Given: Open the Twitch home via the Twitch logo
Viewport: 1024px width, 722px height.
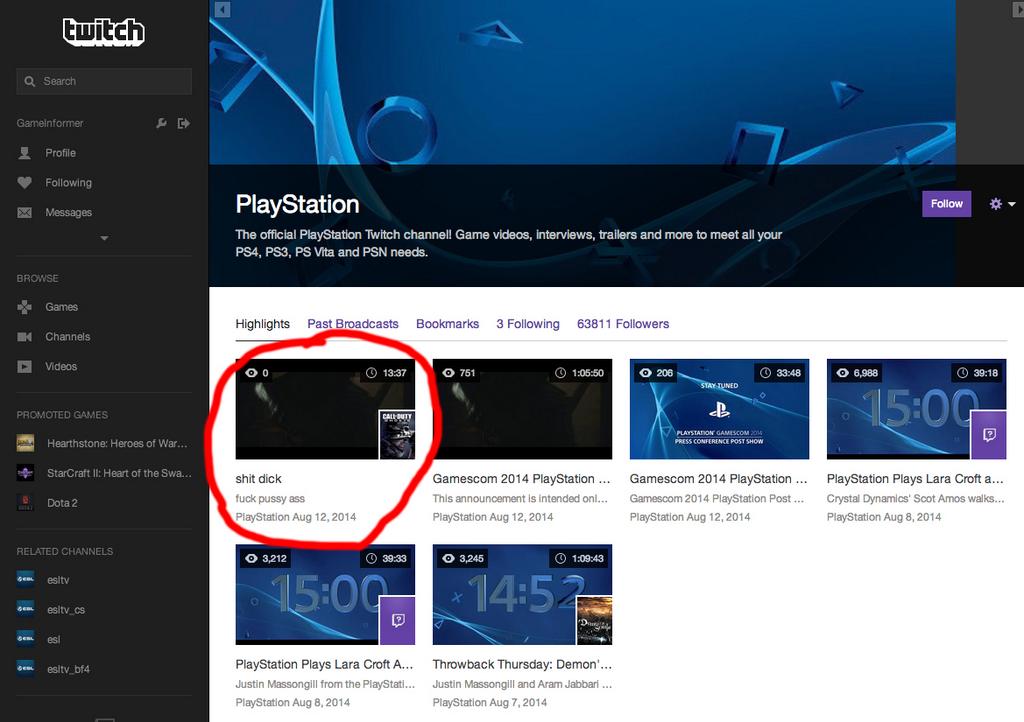Looking at the screenshot, I should [103, 31].
